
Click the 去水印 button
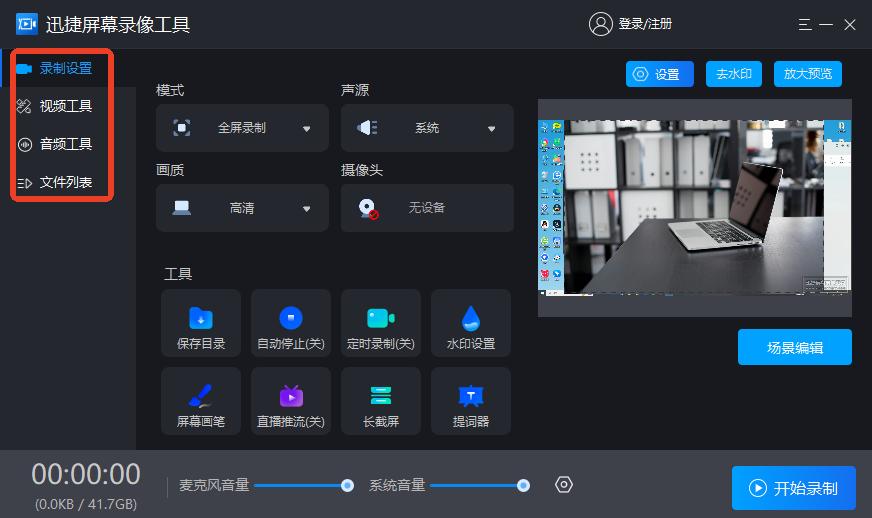pyautogui.click(x=734, y=74)
